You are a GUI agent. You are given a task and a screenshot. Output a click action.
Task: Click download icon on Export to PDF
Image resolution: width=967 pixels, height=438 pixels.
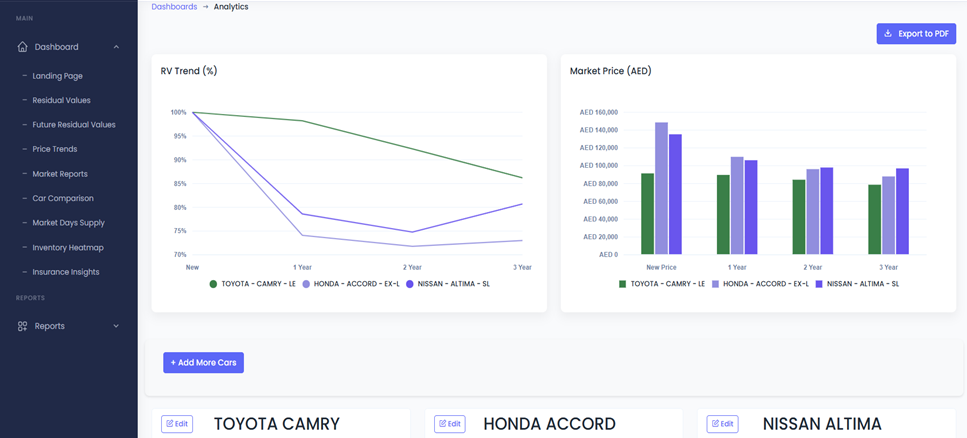(888, 34)
